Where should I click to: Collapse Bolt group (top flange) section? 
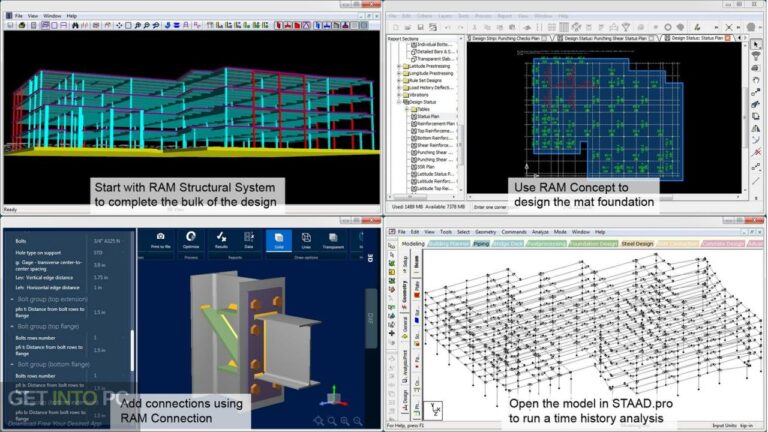pyautogui.click(x=12, y=326)
